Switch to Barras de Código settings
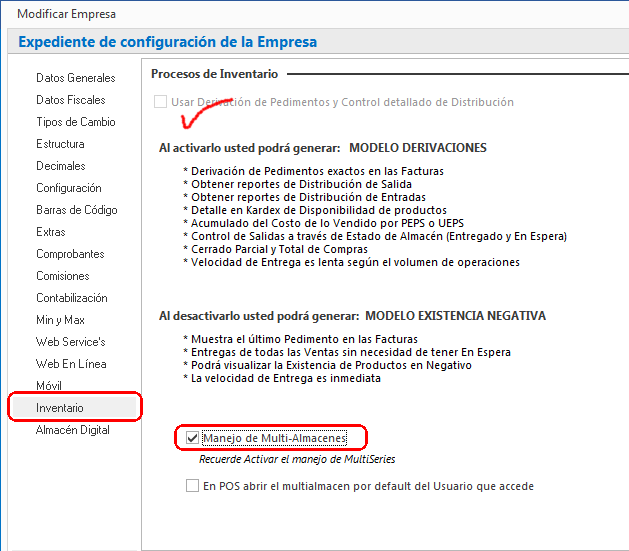Screen dimensions: 629x551 click(76, 210)
